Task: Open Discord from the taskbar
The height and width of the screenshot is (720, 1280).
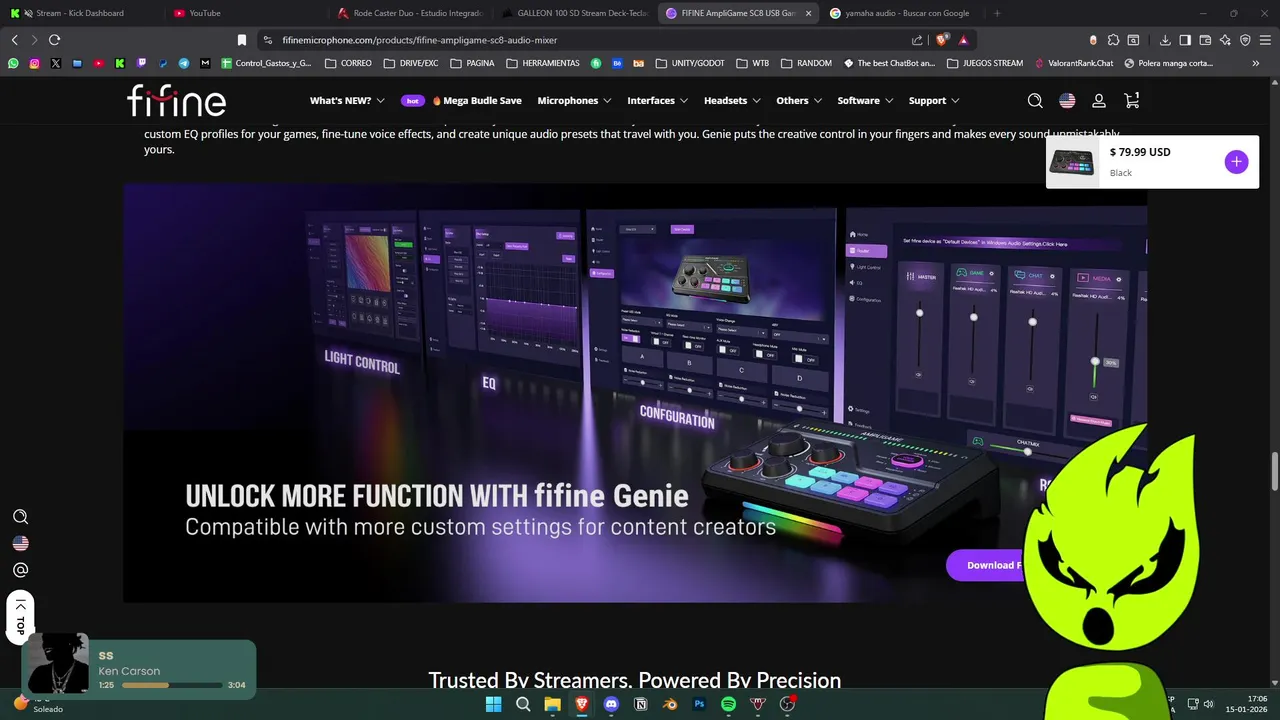Action: [x=611, y=704]
